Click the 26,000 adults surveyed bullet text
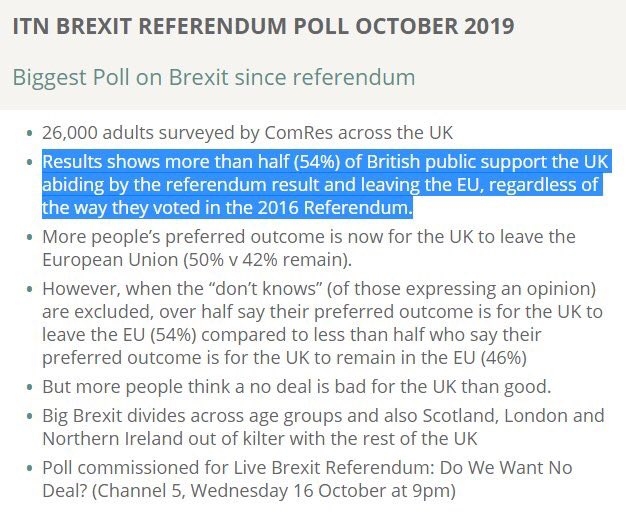Image resolution: width=626 pixels, height=514 pixels. pyautogui.click(x=248, y=133)
